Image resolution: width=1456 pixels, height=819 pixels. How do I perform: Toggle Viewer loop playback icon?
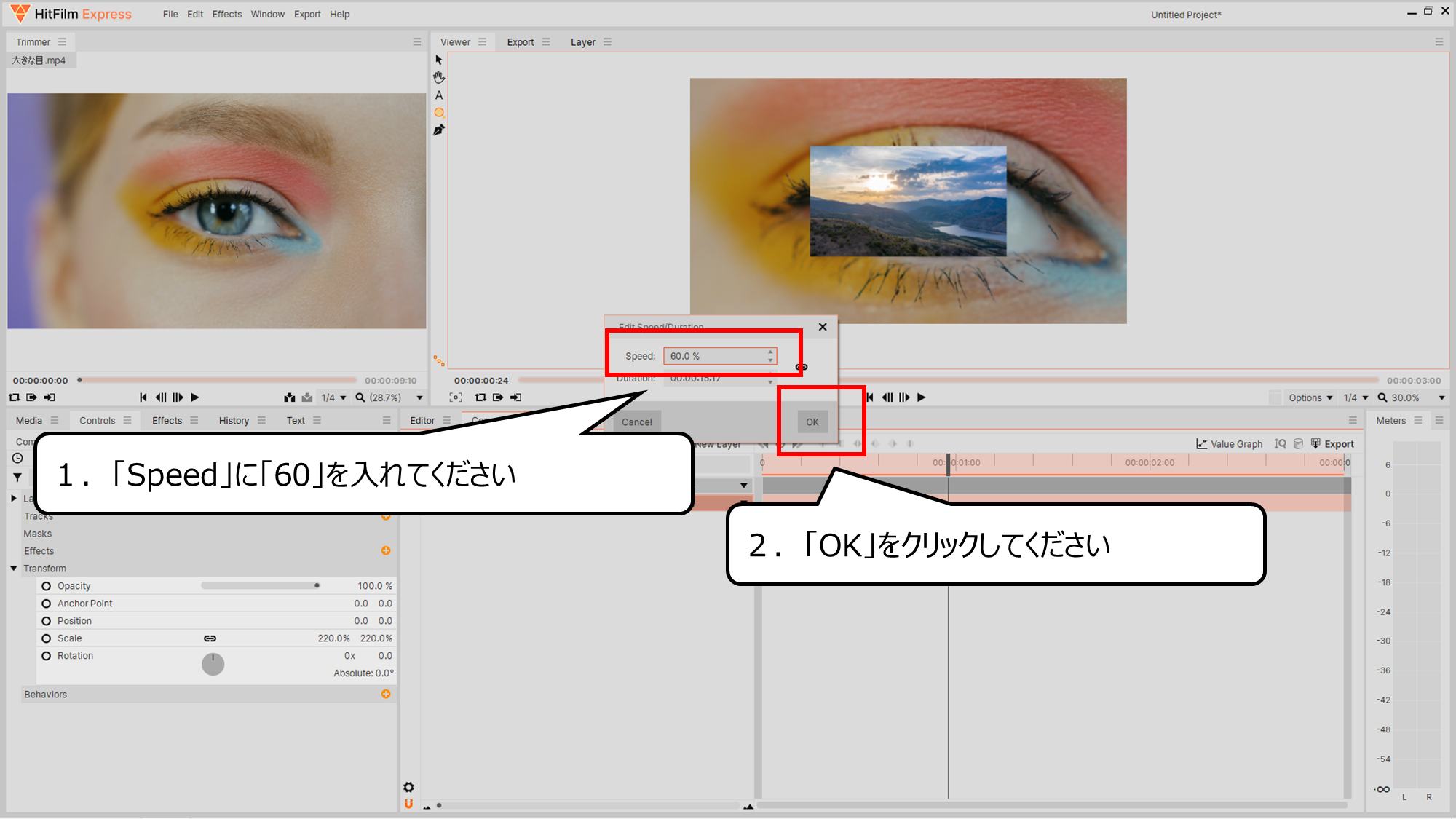click(480, 397)
